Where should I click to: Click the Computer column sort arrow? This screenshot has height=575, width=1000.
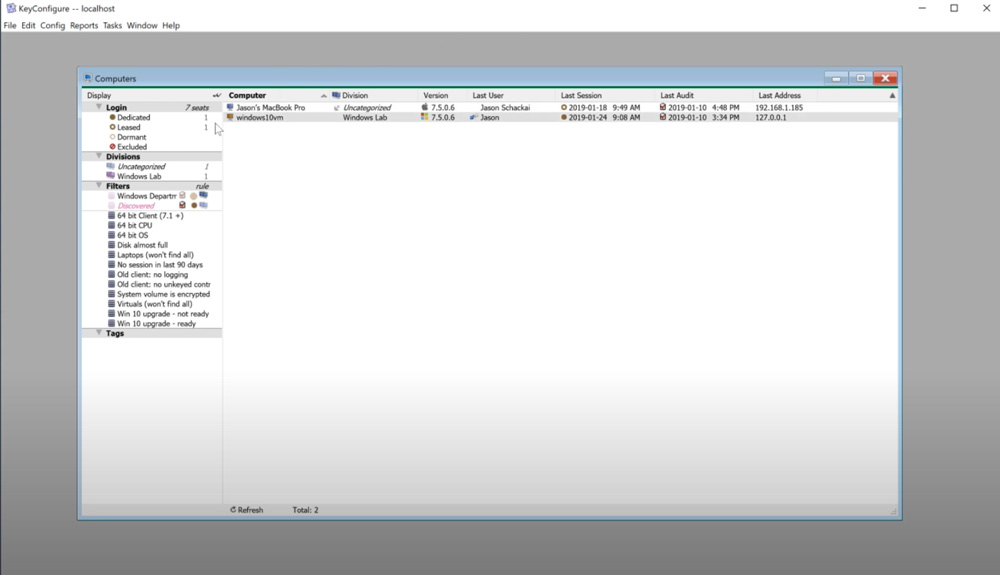pos(324,96)
